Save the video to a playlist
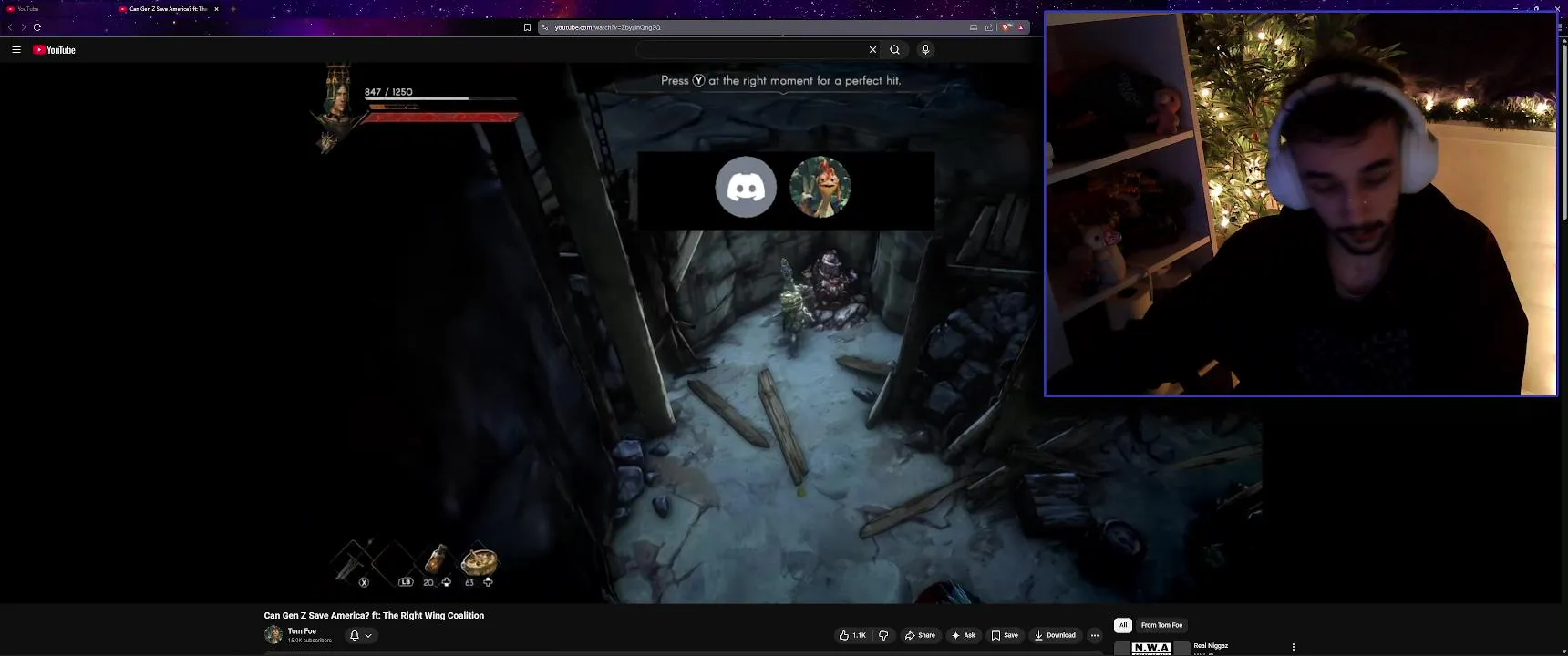The width and height of the screenshot is (1568, 656). pos(1005,635)
